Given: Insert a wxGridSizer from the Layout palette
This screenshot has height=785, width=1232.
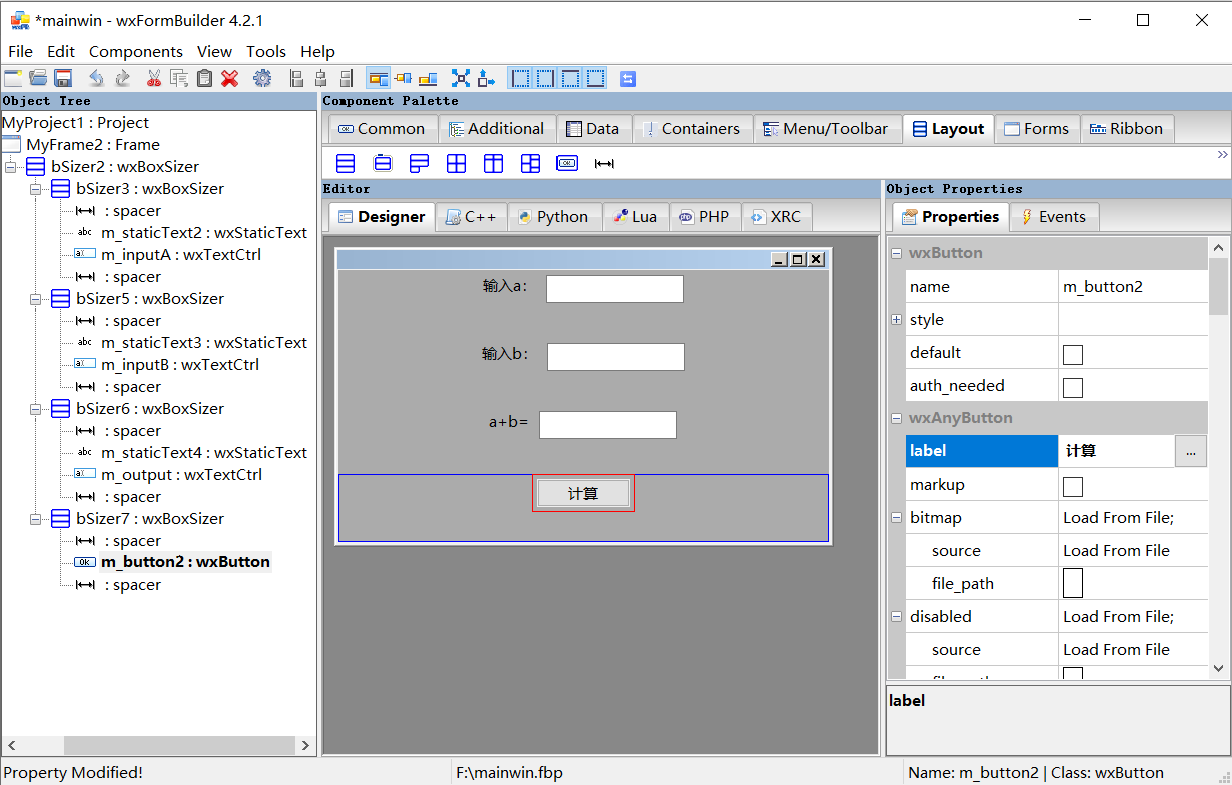Looking at the screenshot, I should (x=456, y=162).
